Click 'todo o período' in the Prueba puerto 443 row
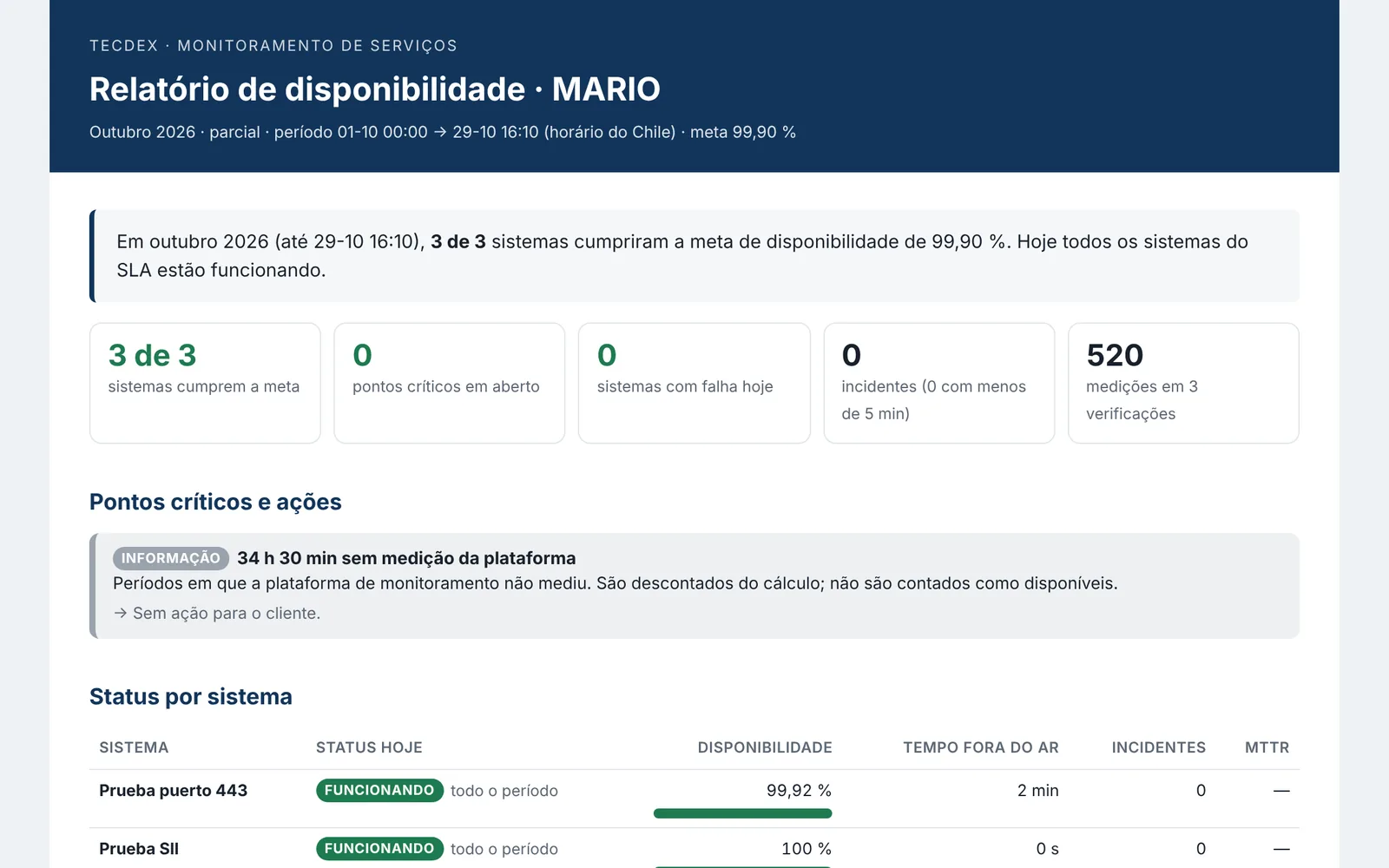 pyautogui.click(x=504, y=791)
